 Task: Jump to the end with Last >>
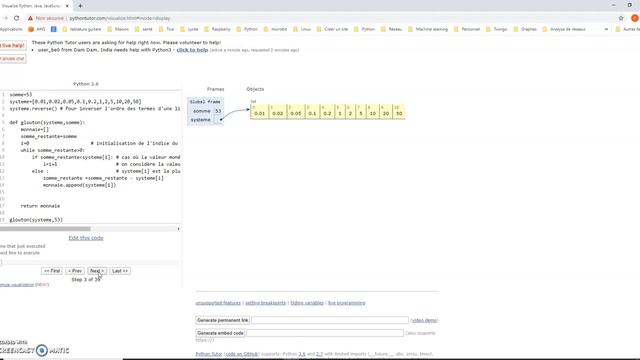pos(120,271)
